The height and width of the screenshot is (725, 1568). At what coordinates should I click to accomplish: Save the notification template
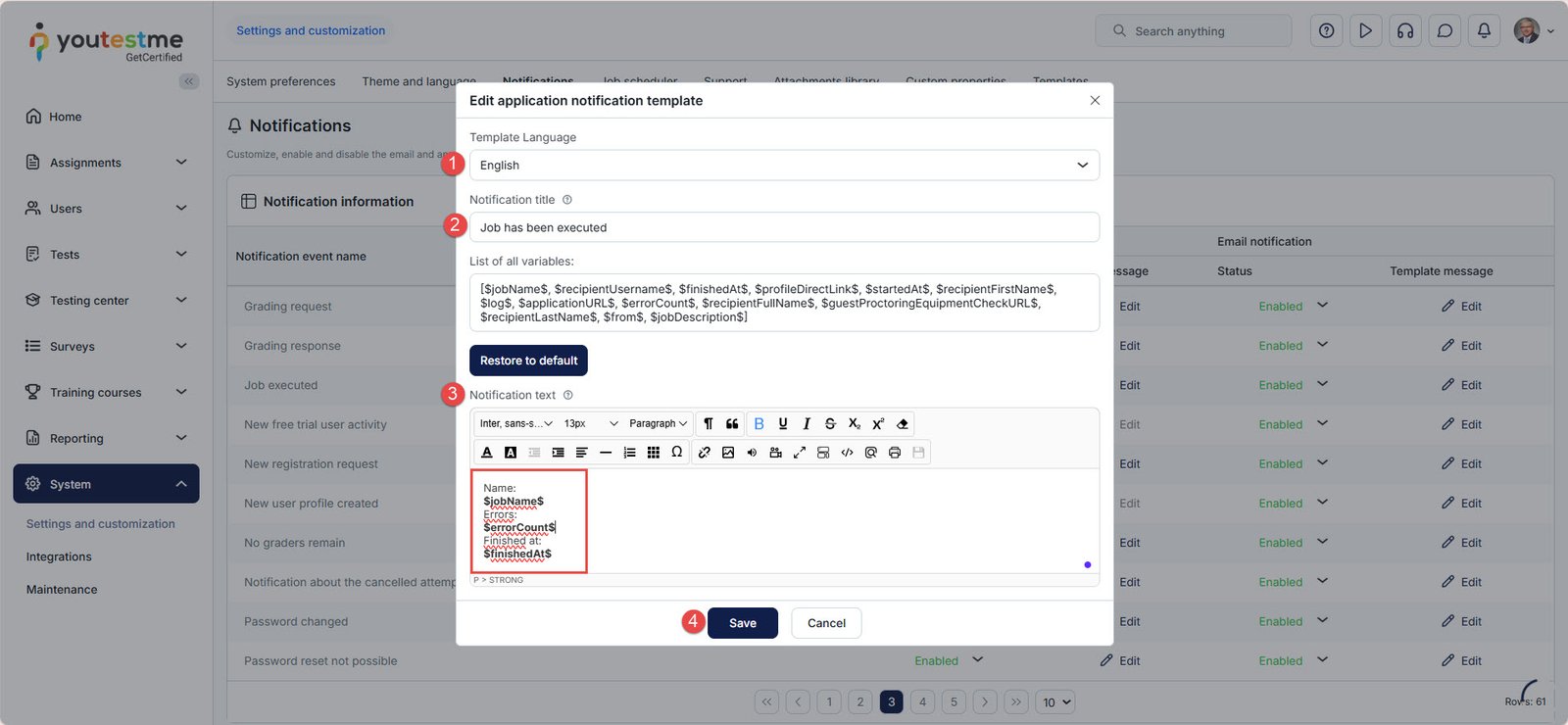point(743,623)
